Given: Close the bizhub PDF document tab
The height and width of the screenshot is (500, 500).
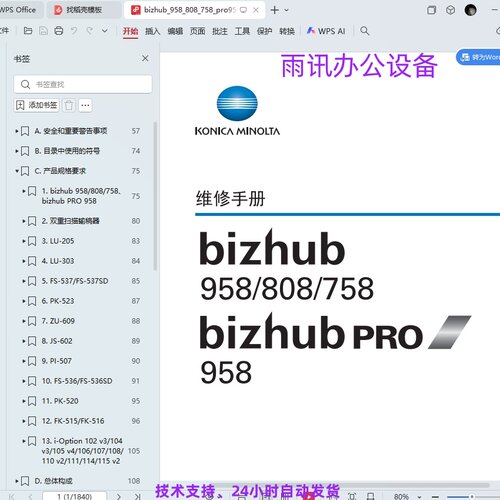Looking at the screenshot, I should [256, 10].
